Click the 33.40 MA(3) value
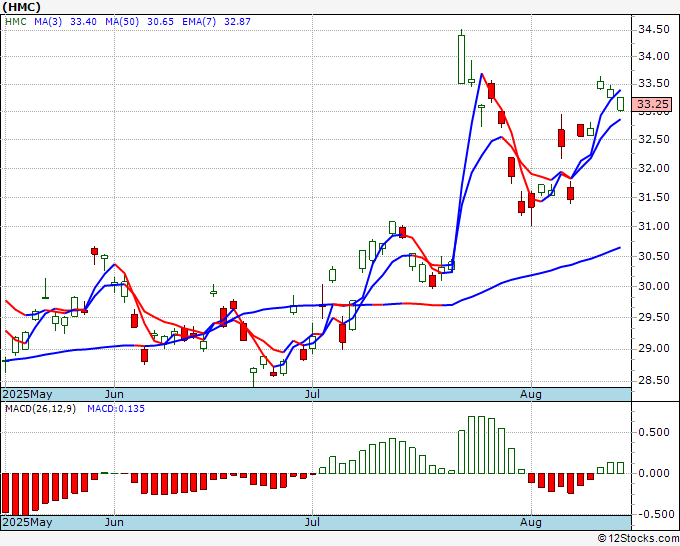Image resolution: width=680 pixels, height=546 pixels. [x=83, y=22]
